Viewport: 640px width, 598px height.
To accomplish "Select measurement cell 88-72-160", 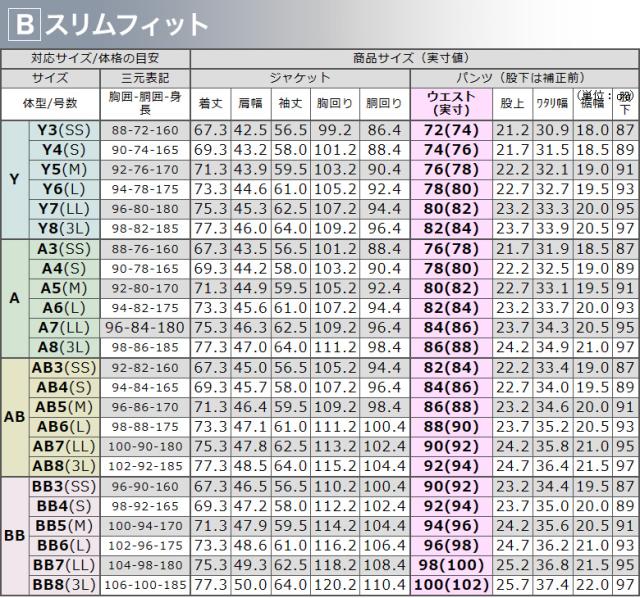I will point(145,131).
